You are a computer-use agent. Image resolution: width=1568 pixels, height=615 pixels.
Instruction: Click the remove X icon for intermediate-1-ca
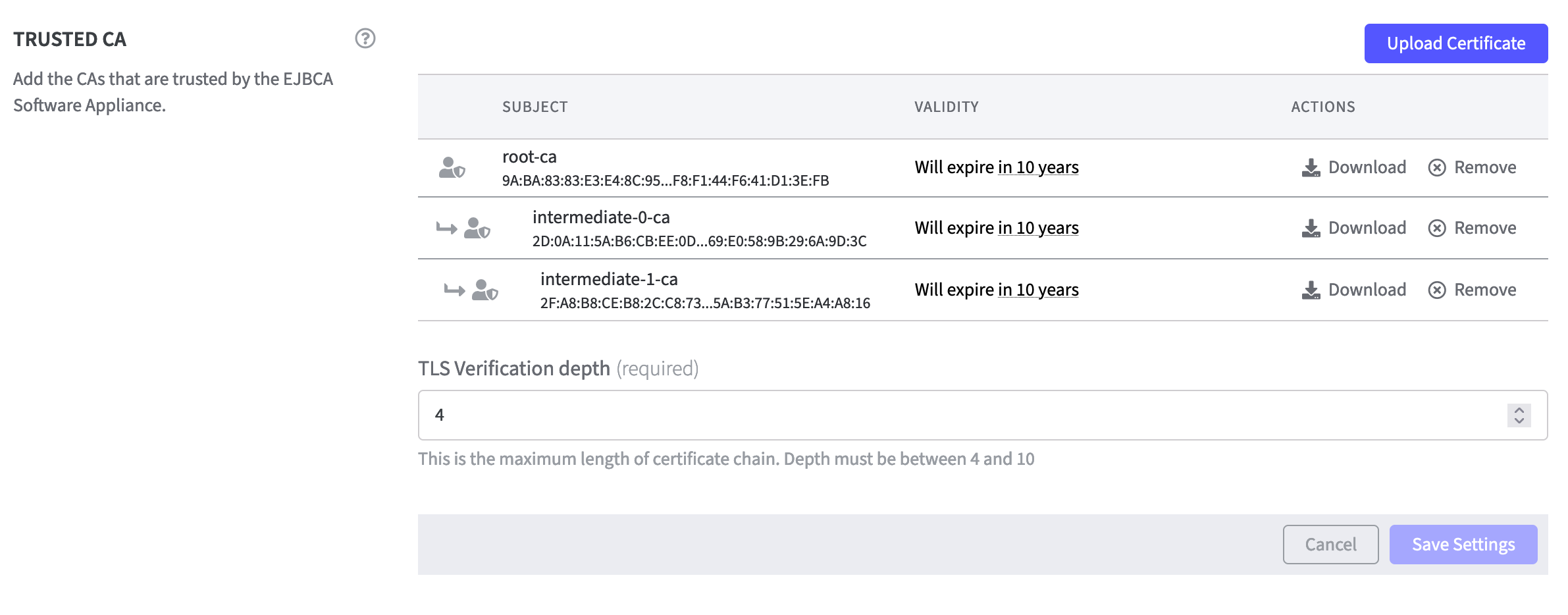click(1437, 290)
